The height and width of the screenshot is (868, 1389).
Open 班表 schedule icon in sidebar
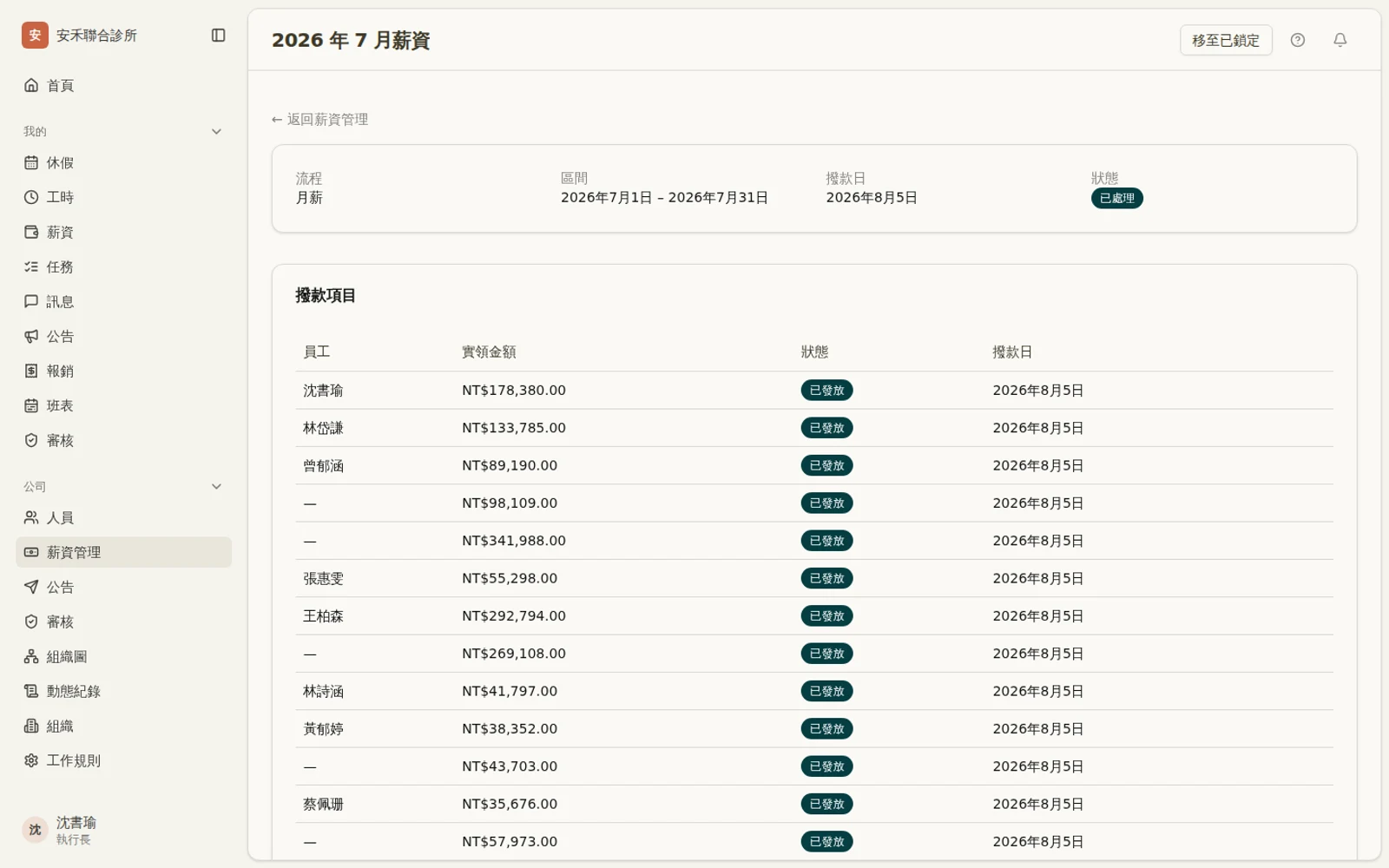click(31, 405)
